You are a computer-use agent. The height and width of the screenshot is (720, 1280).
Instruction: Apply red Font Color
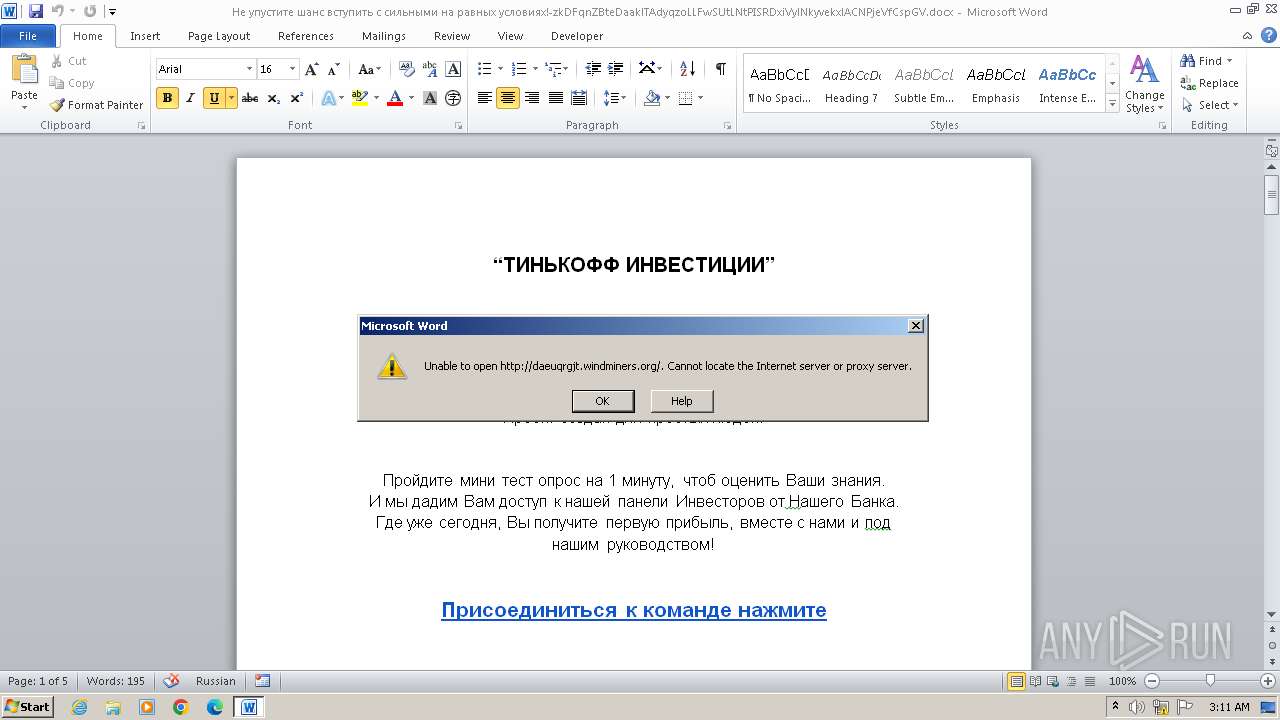point(394,98)
